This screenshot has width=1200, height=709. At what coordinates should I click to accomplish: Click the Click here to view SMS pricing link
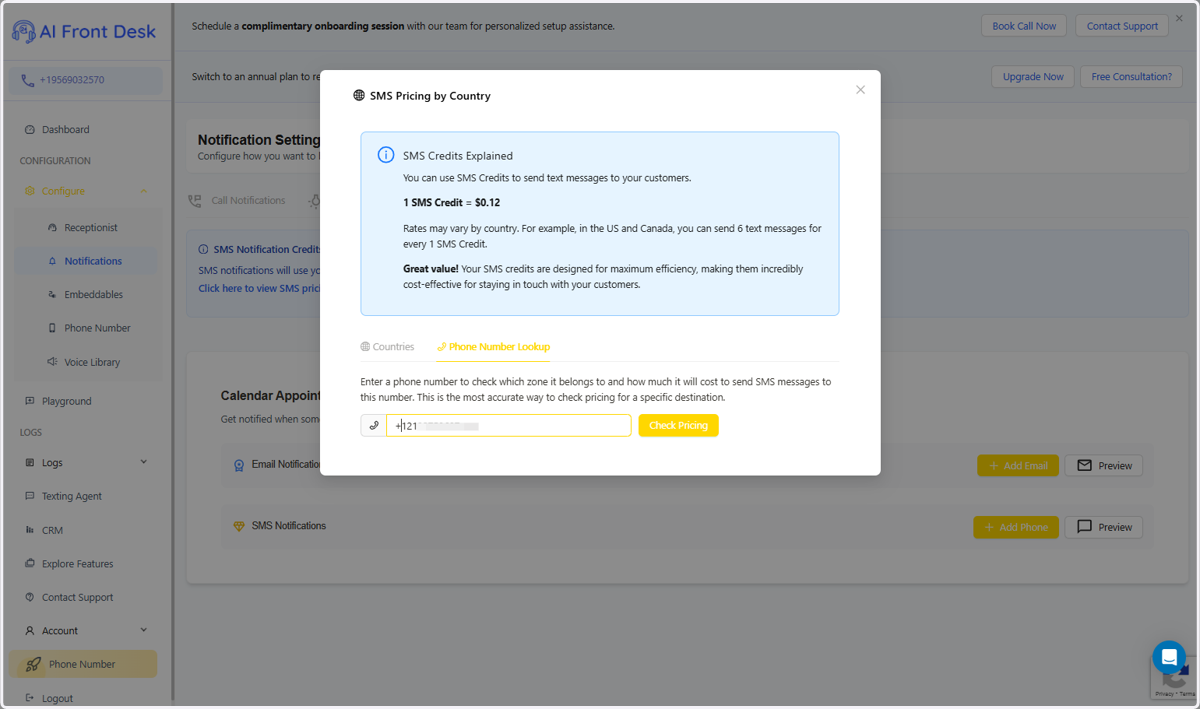[x=259, y=288]
